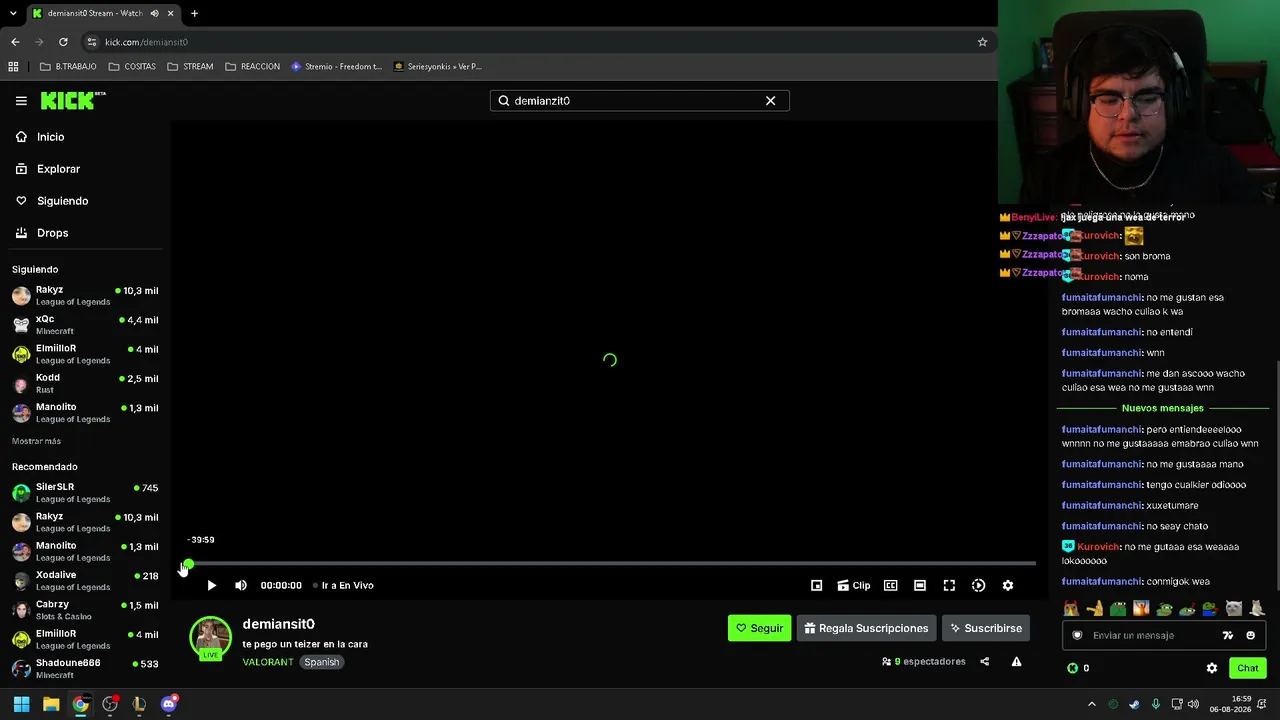Open the B.TRABAJO bookmarks folder
This screenshot has width=1280, height=720.
[x=68, y=67]
